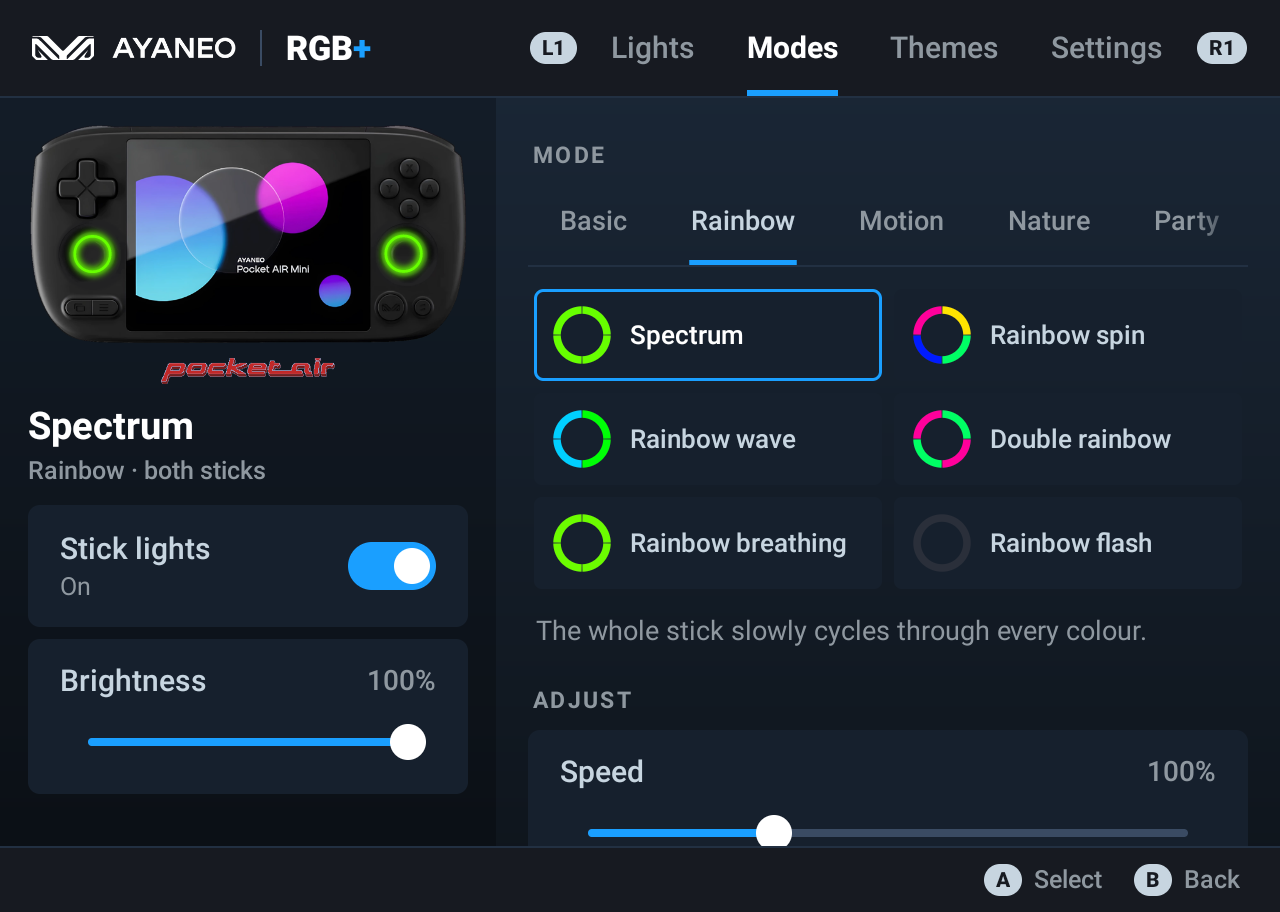Click the left stick green light on device
The image size is (1280, 912).
[x=91, y=254]
